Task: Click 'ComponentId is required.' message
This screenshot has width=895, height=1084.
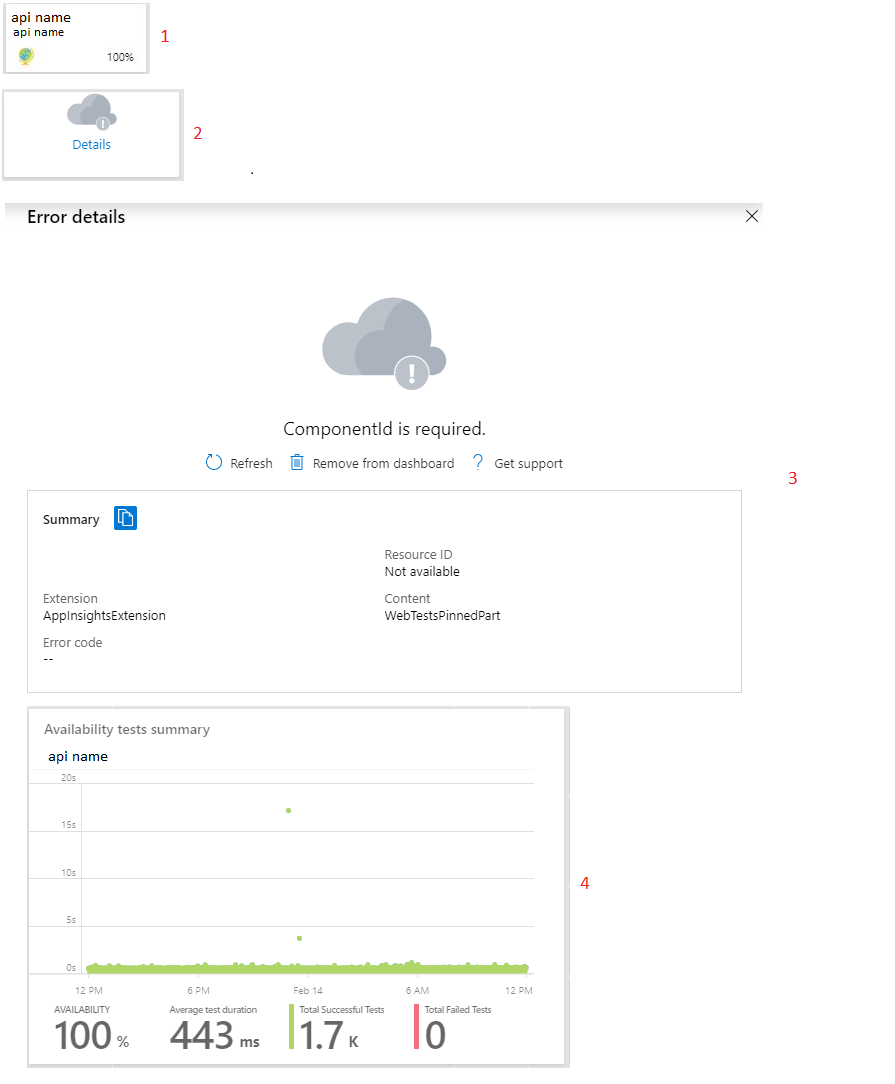Action: 384,429
